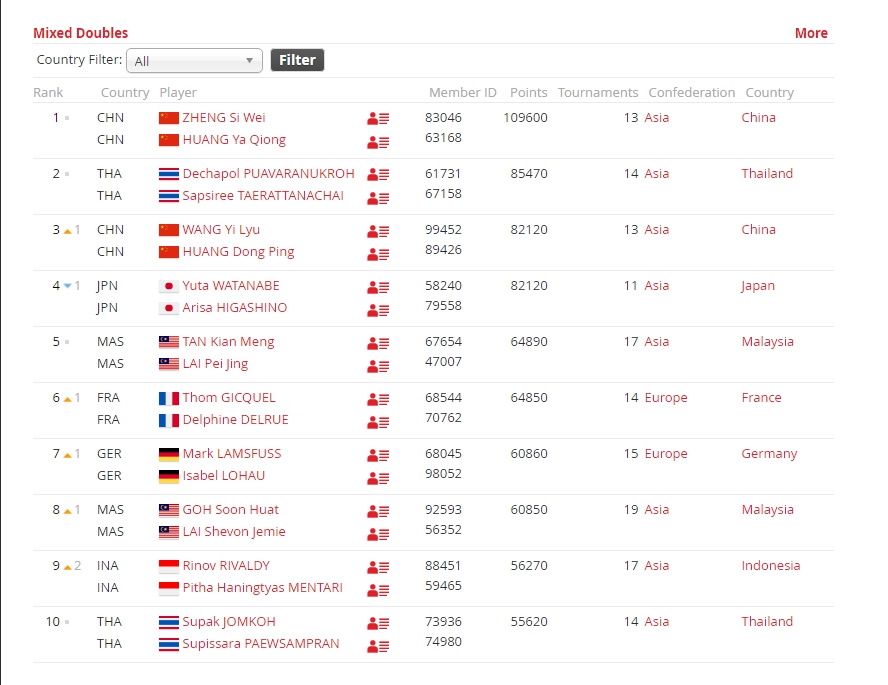Open Arisa HIGASHINO player profile
Screen dimensions: 888x685
(234, 308)
